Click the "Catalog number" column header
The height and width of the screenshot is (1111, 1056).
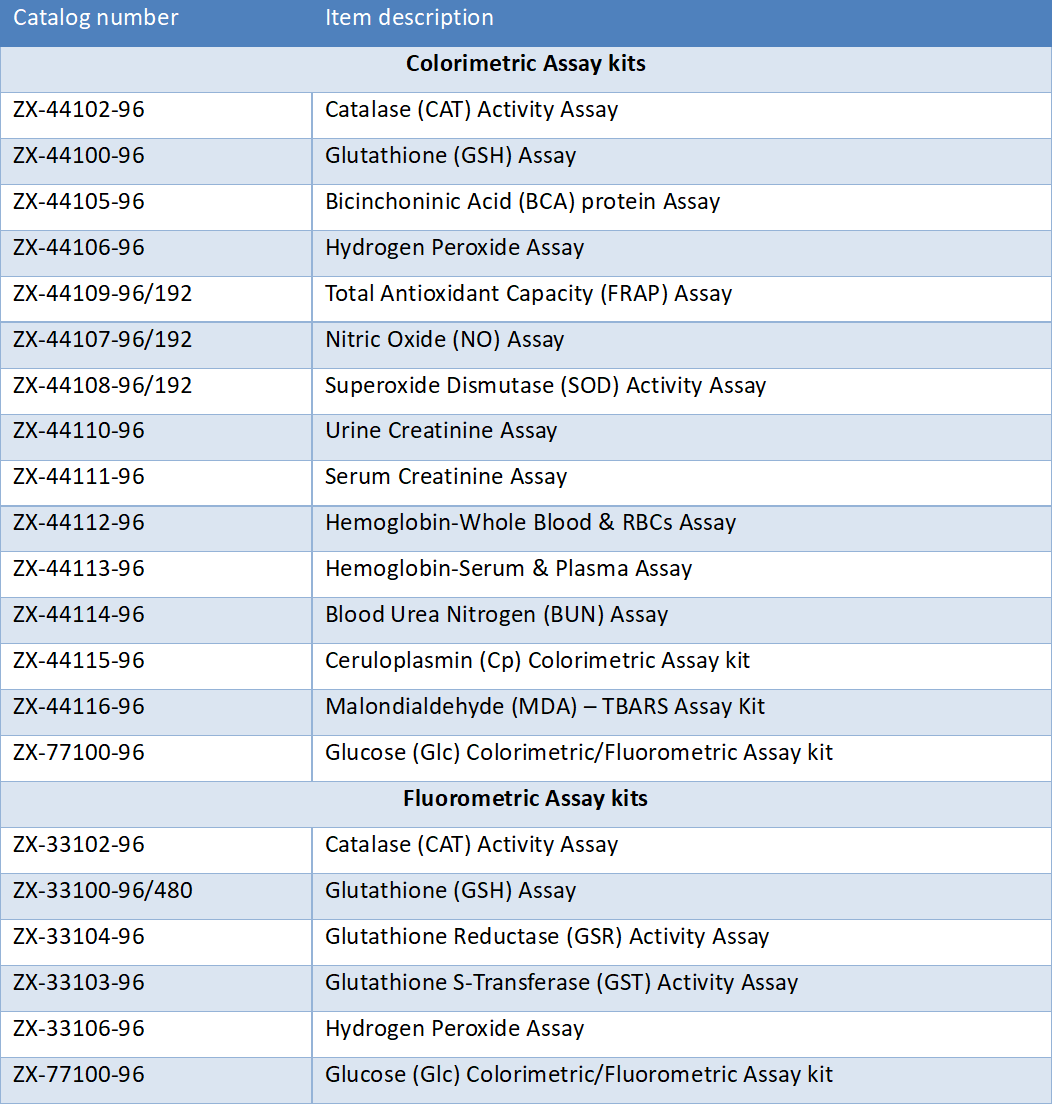click(x=96, y=18)
